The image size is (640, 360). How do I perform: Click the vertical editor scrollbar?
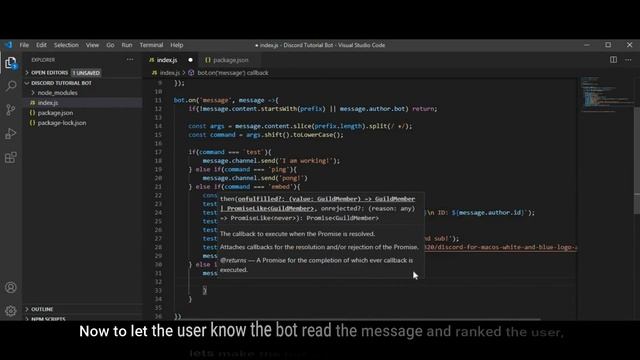click(636, 159)
